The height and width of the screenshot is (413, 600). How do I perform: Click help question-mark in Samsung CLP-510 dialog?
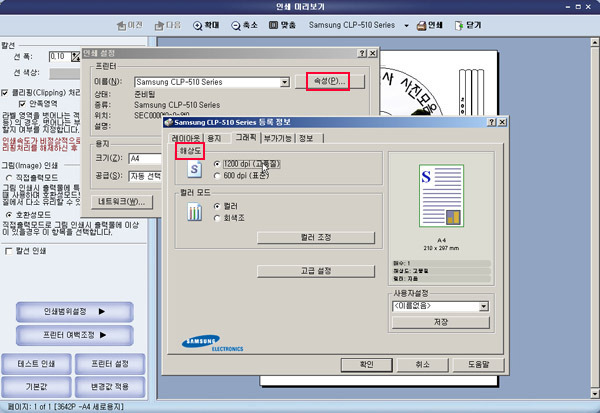[x=492, y=122]
